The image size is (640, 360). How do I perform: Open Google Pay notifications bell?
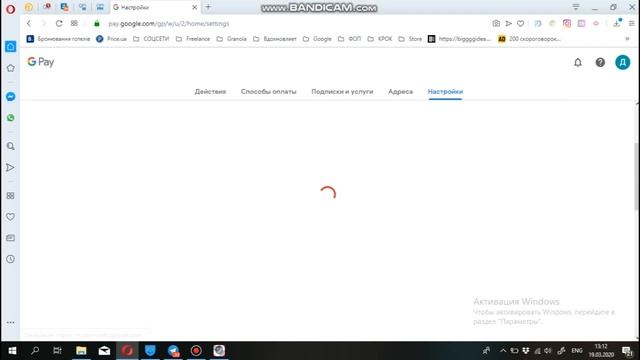pyautogui.click(x=578, y=62)
